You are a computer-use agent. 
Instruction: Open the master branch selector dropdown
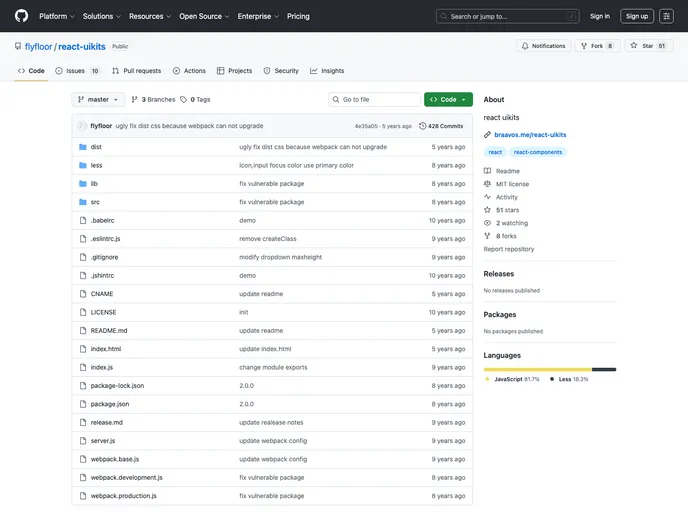pyautogui.click(x=98, y=100)
